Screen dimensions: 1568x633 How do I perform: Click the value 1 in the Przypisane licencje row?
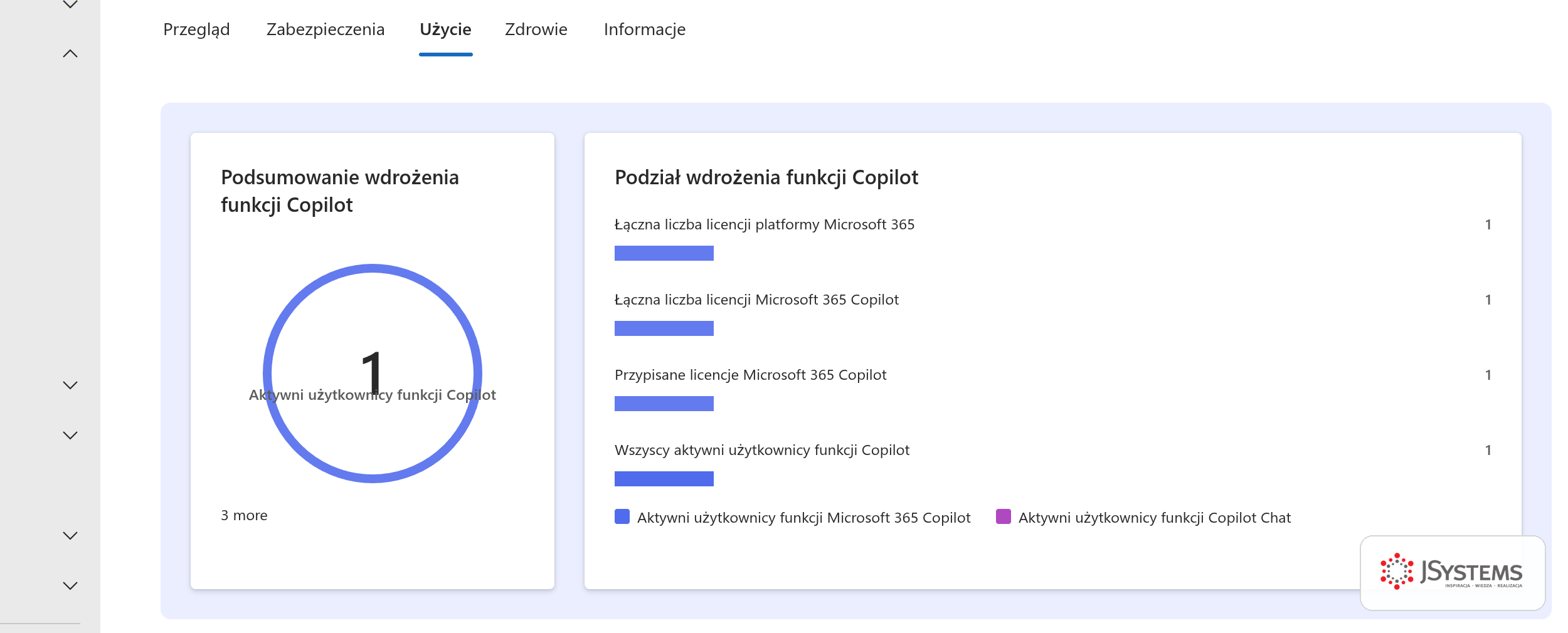[1488, 375]
